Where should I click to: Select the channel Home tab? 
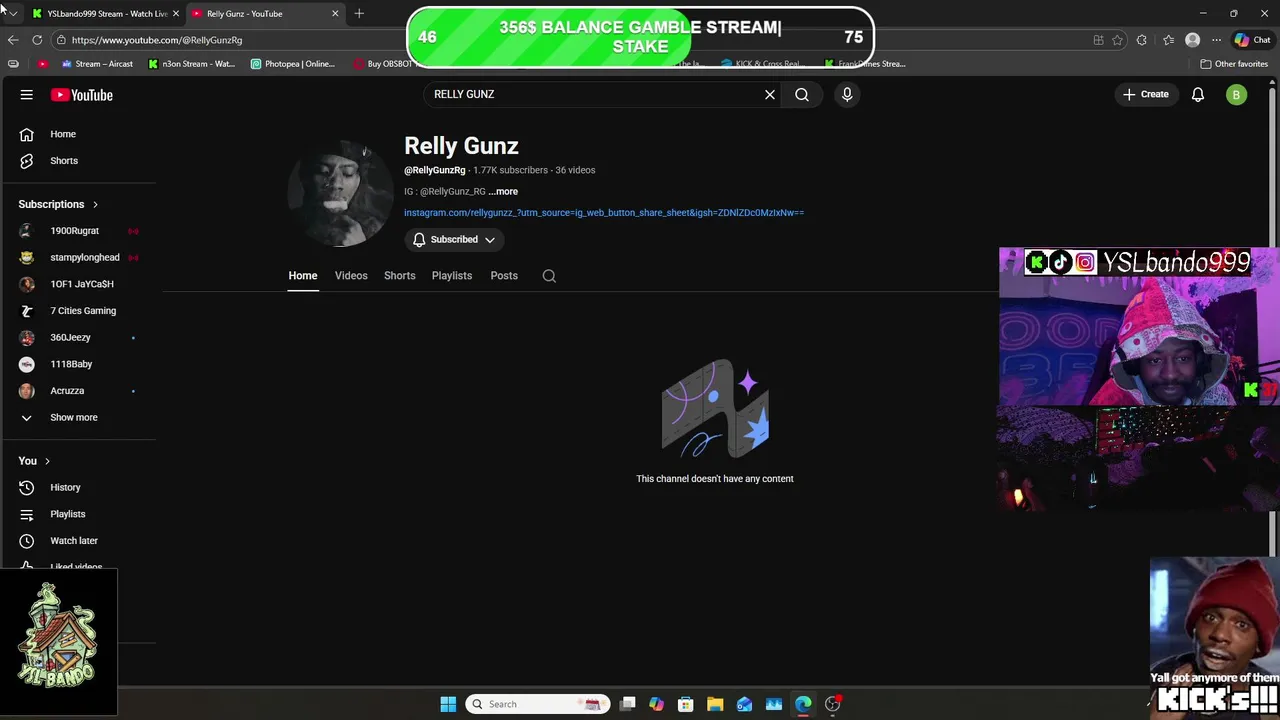[303, 276]
